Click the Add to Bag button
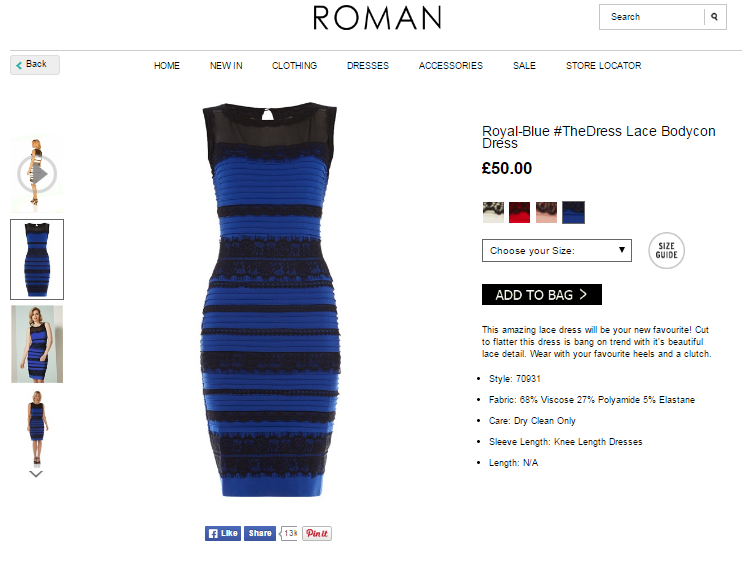The image size is (748, 561). pos(542,295)
